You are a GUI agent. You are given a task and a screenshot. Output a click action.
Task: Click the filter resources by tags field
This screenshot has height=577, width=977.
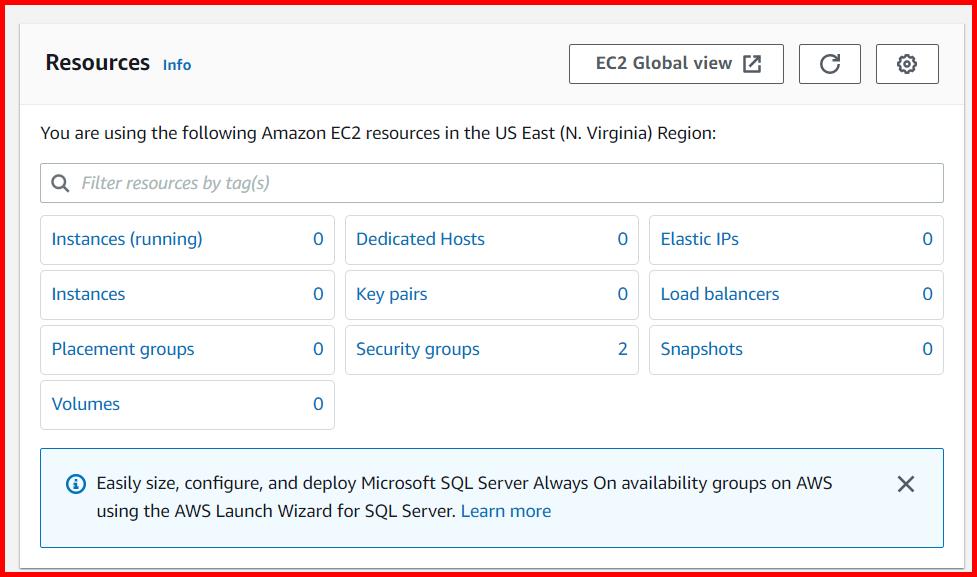[300, 182]
